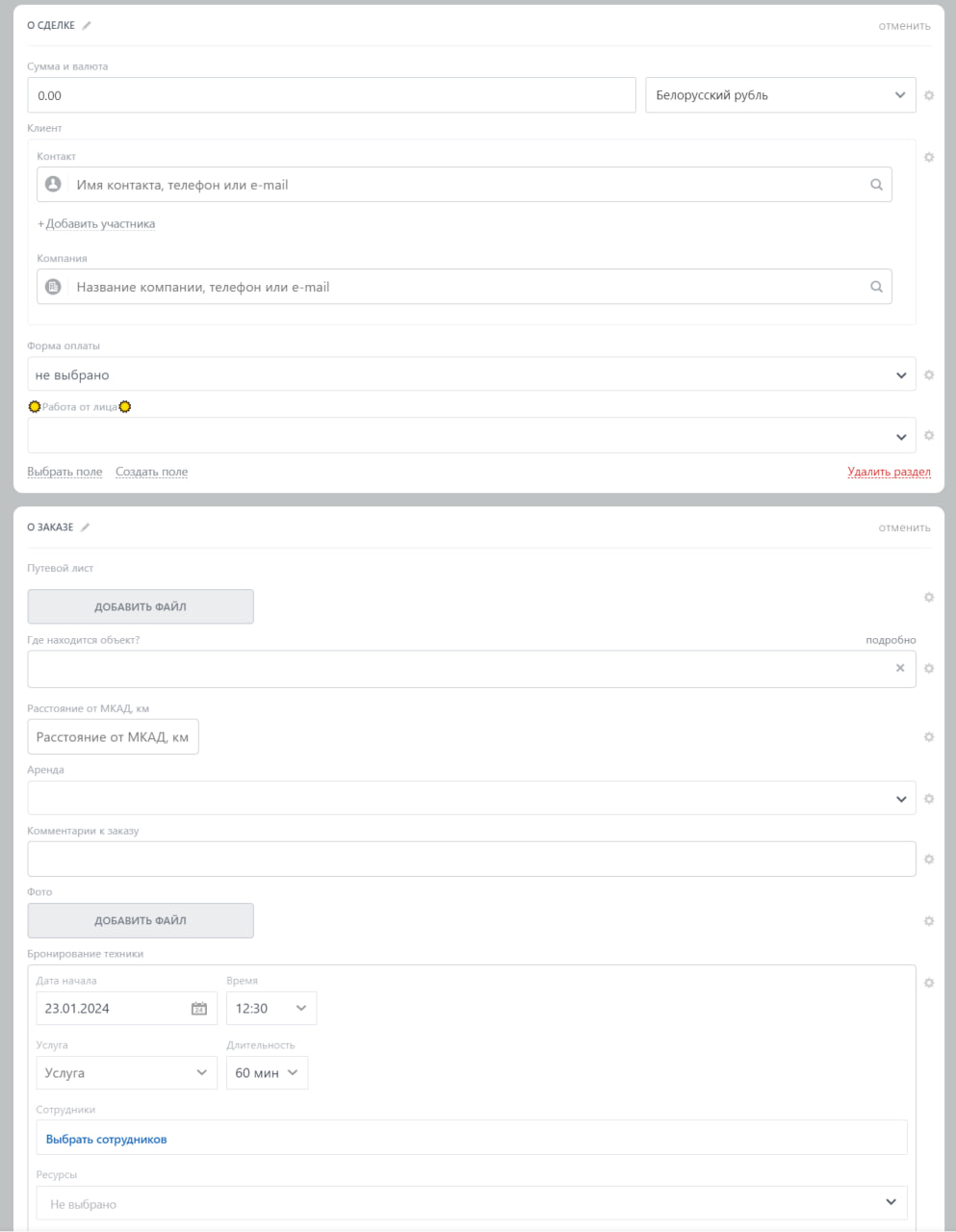Open gear settings for Аренда field
This screenshot has width=956, height=1232.
tap(929, 799)
